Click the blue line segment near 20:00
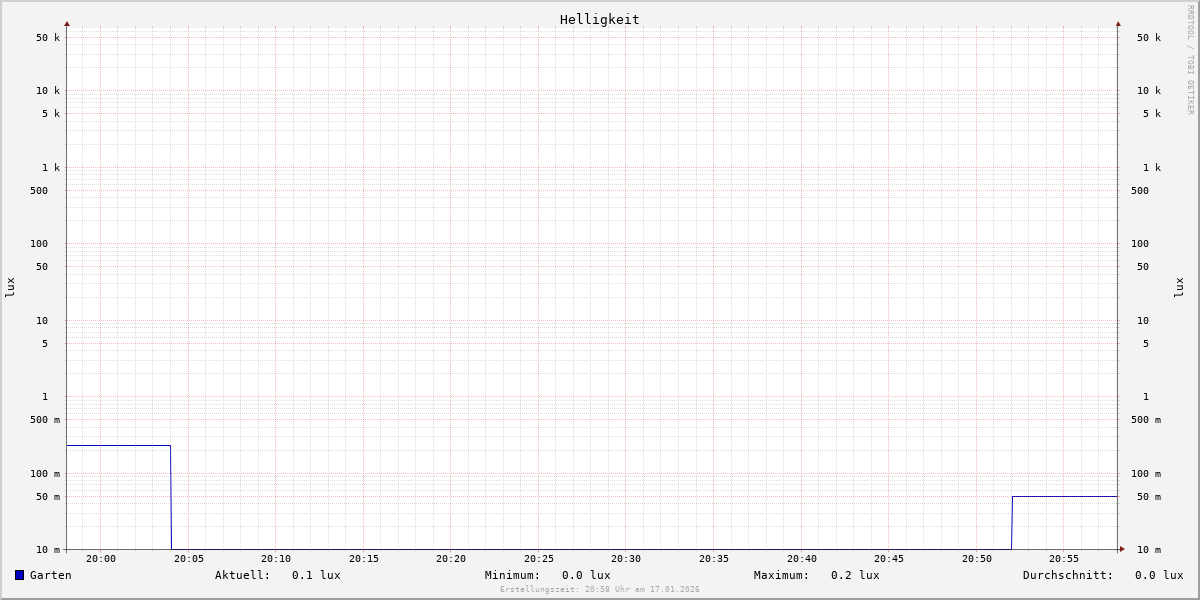 pyautogui.click(x=118, y=445)
